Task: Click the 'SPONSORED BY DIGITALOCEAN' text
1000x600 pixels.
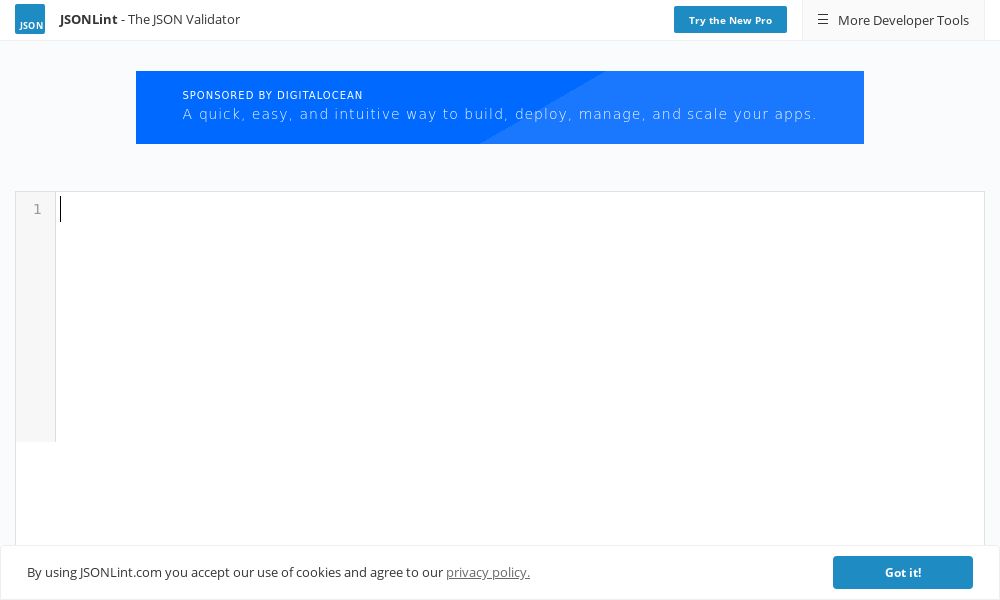Action: (x=272, y=95)
